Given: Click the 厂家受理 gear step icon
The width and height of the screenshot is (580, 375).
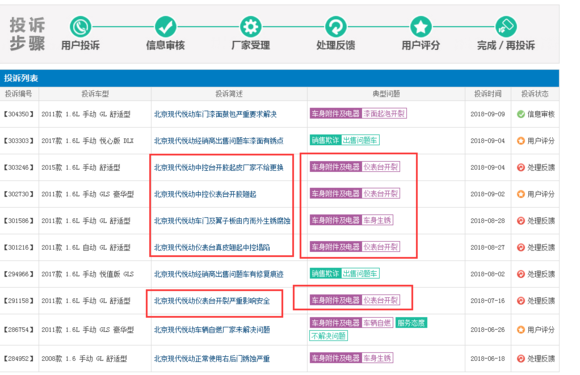Looking at the screenshot, I should pos(250,27).
